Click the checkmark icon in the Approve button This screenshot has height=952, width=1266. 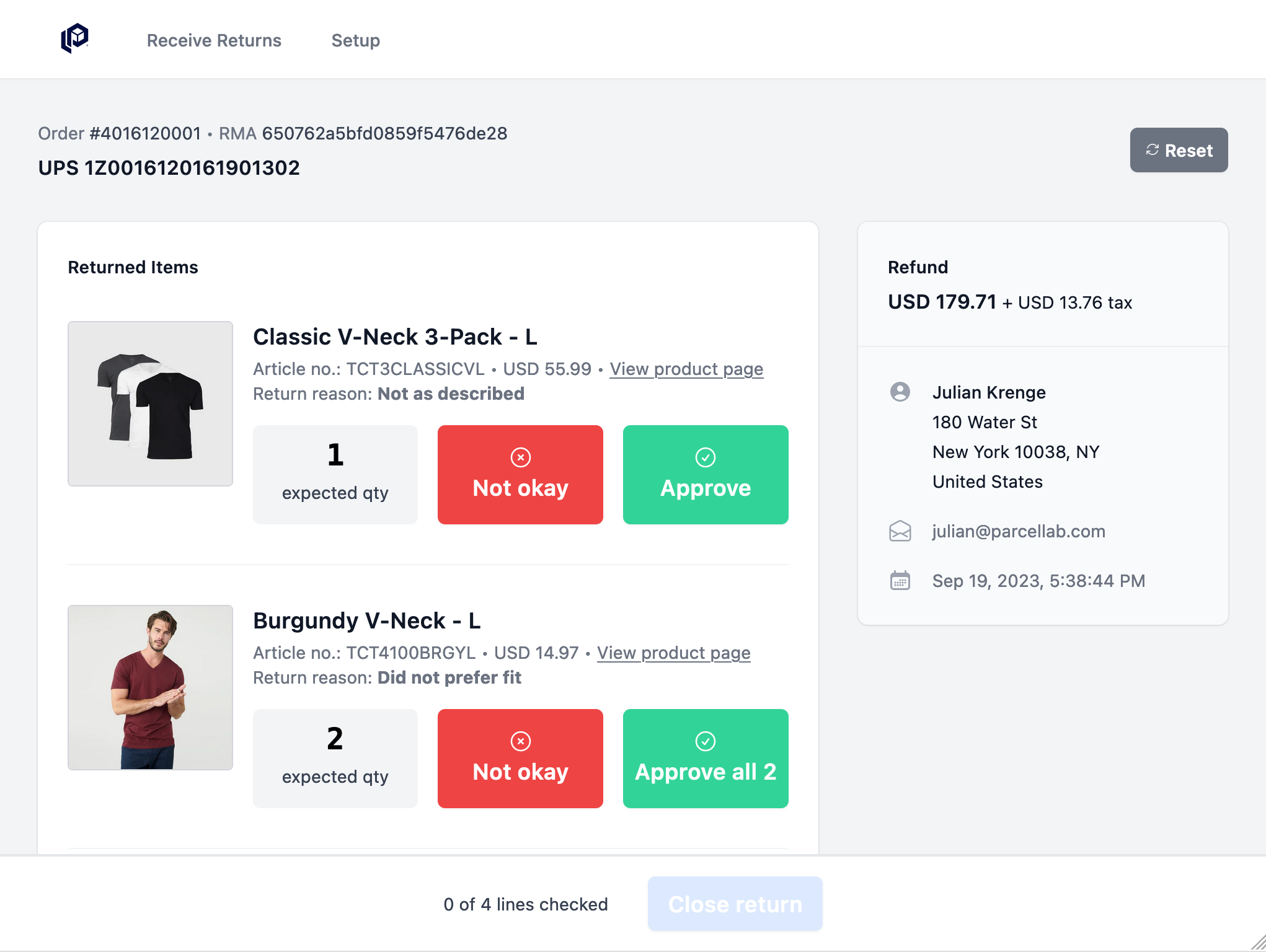point(705,457)
